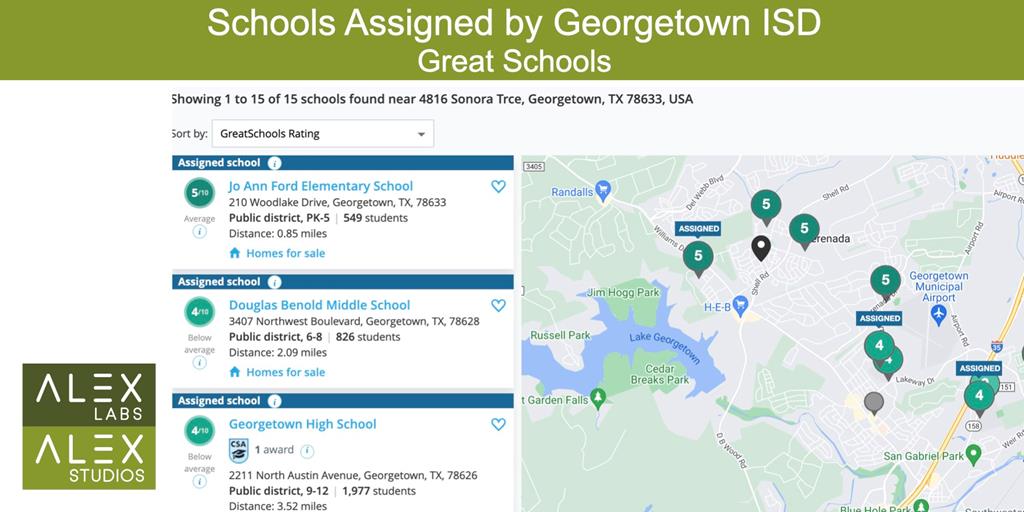Open the GreatSchools Rating sort dropdown
The image size is (1024, 512).
coord(323,134)
